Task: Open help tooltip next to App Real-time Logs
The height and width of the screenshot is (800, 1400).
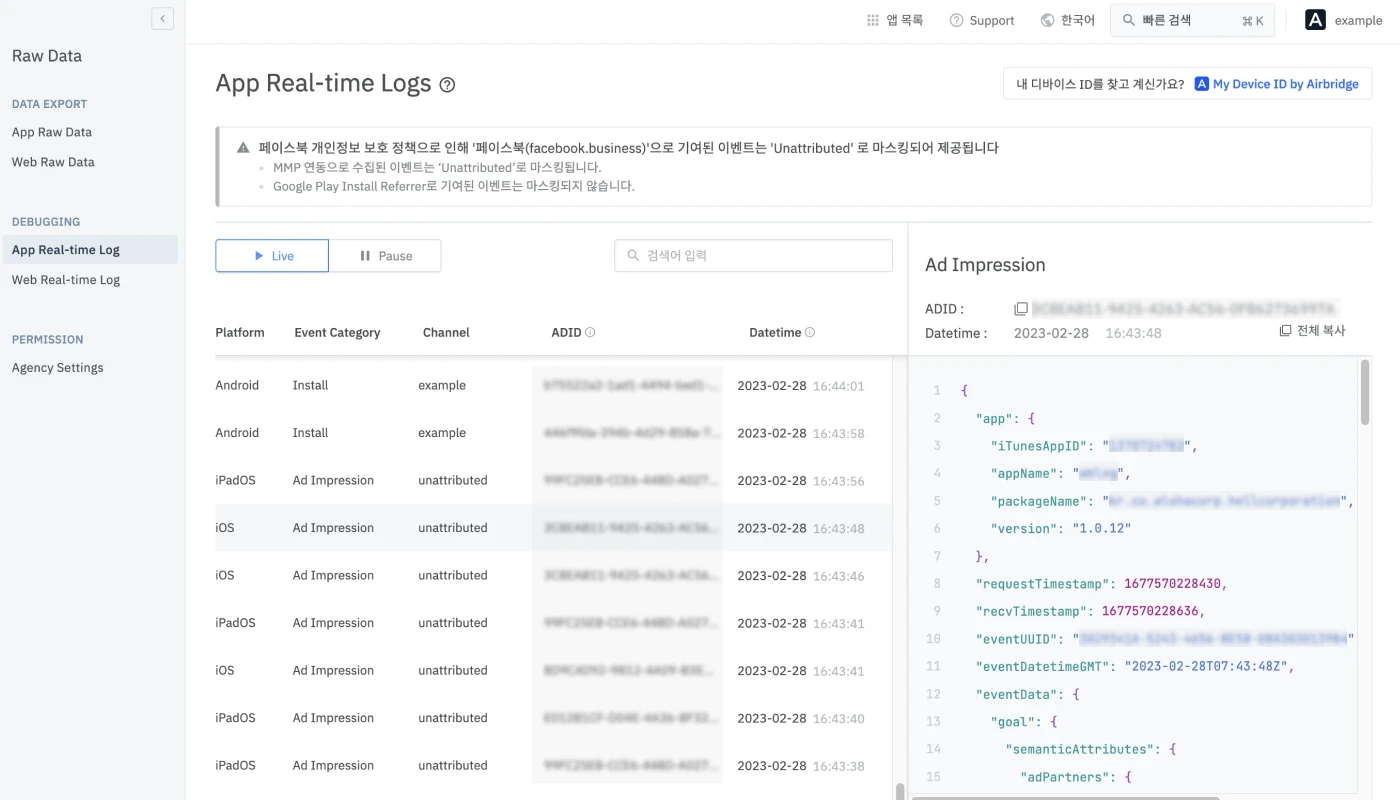Action: click(447, 85)
